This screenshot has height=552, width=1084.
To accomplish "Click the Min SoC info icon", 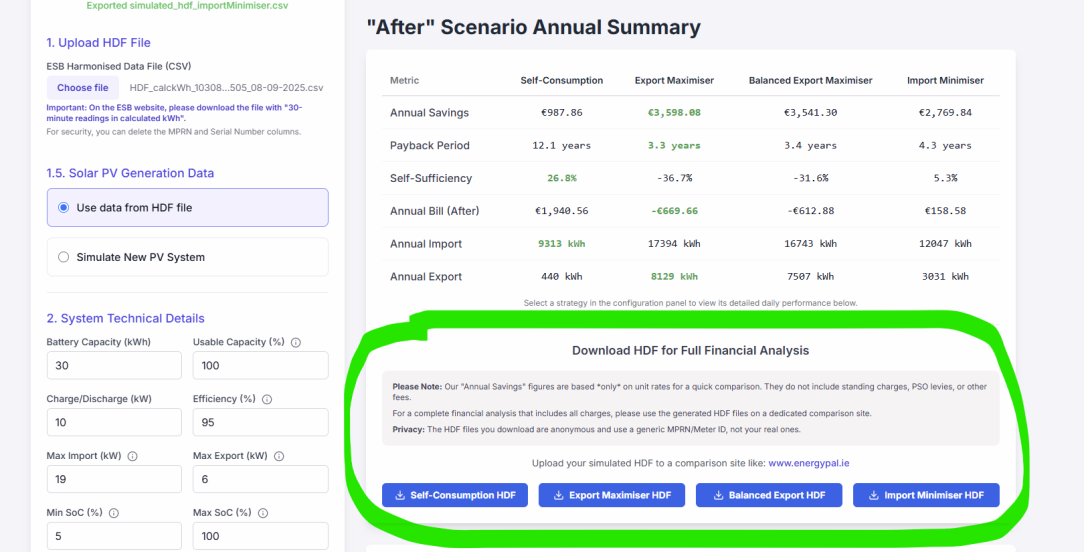I will coord(114,513).
